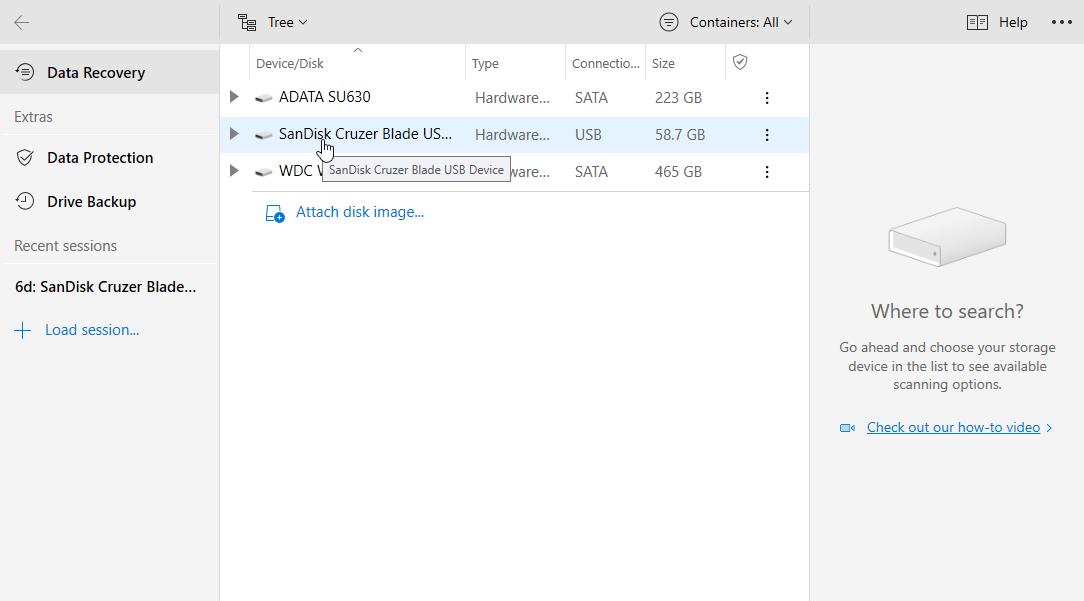The image size is (1084, 601).
Task: Open ADATA SU630 row options menu
Action: pos(767,98)
